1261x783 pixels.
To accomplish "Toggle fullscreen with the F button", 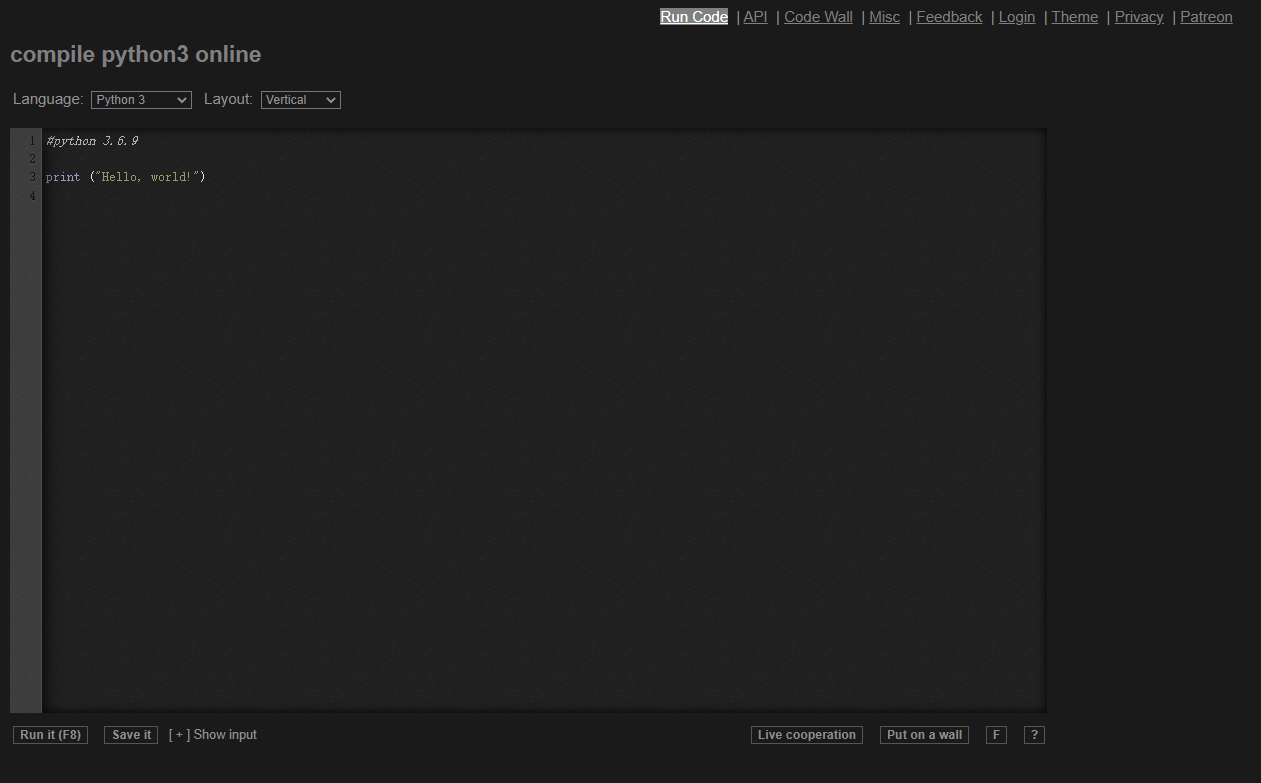I will [996, 735].
